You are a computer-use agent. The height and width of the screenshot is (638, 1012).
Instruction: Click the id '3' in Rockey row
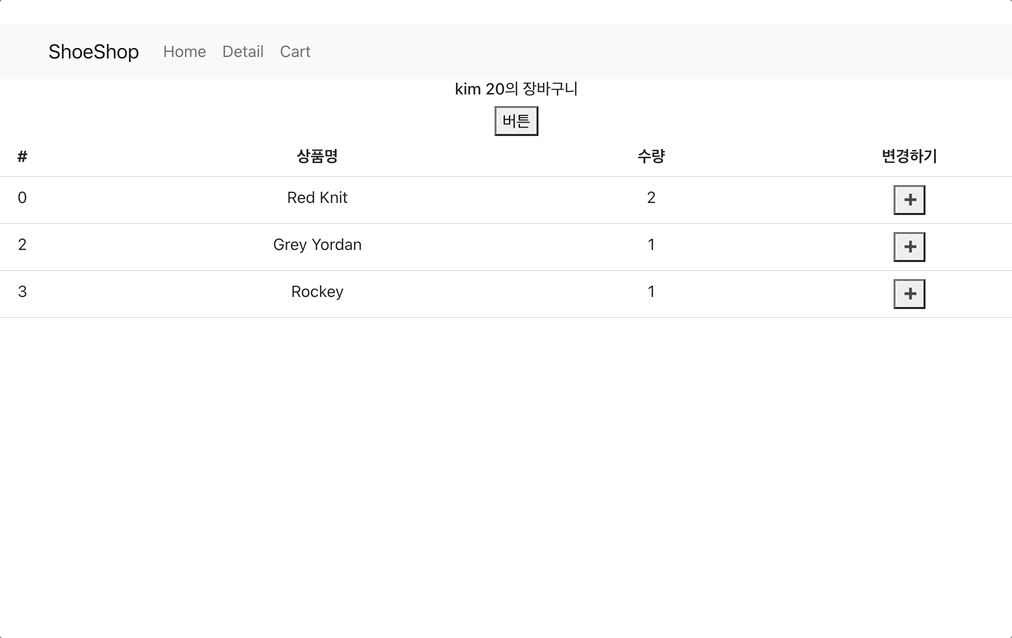tap(22, 292)
